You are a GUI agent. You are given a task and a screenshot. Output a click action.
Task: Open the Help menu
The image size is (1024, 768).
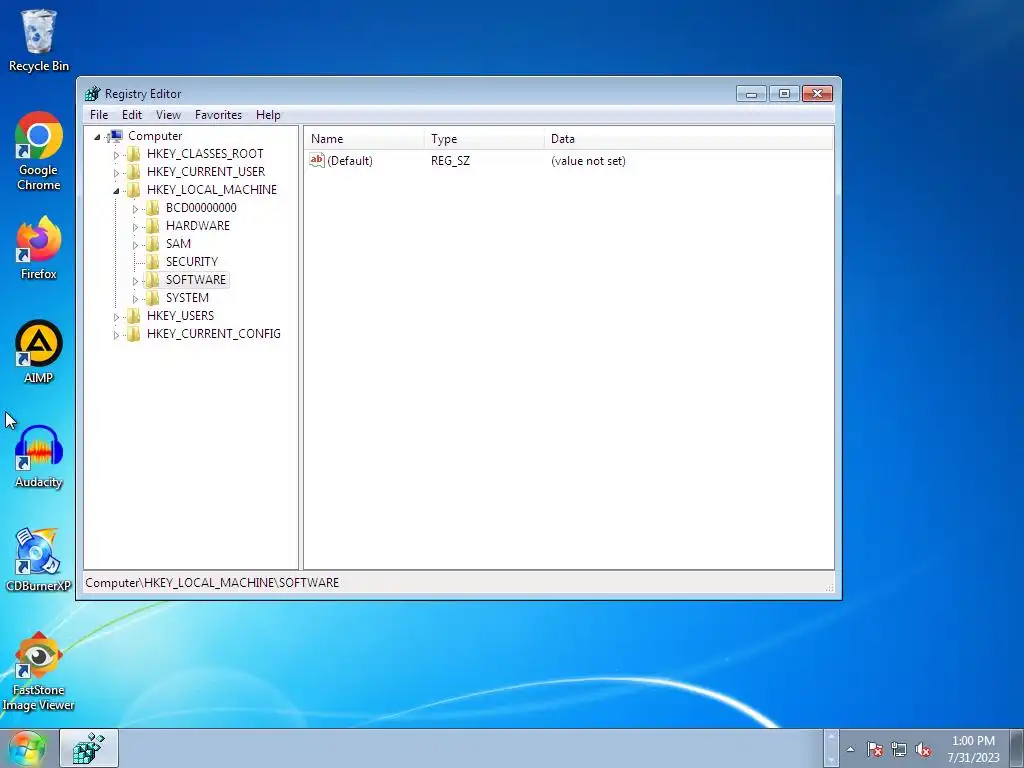click(268, 115)
